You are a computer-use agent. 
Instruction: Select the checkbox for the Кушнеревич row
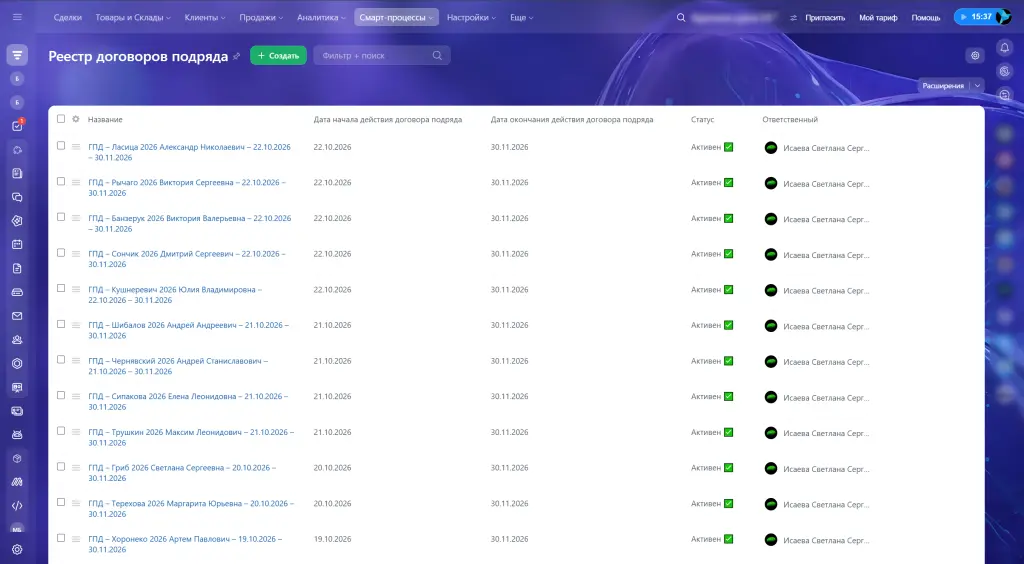pyautogui.click(x=61, y=288)
